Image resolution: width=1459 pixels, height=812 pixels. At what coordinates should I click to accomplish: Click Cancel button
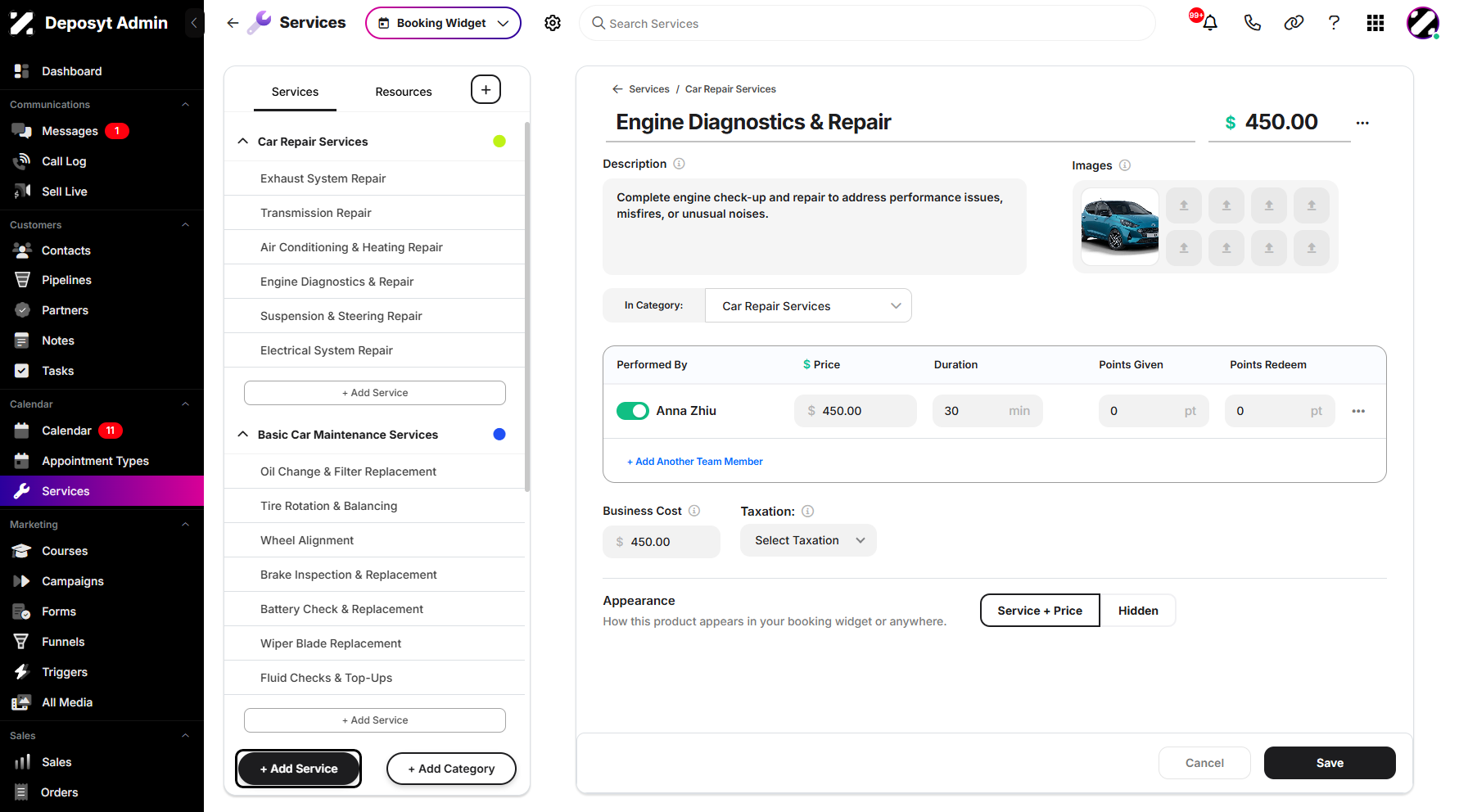[x=1204, y=763]
